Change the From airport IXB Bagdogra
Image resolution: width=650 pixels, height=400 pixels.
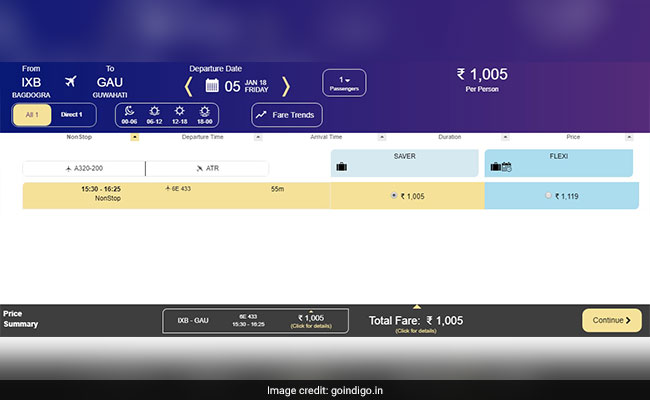pyautogui.click(x=31, y=82)
